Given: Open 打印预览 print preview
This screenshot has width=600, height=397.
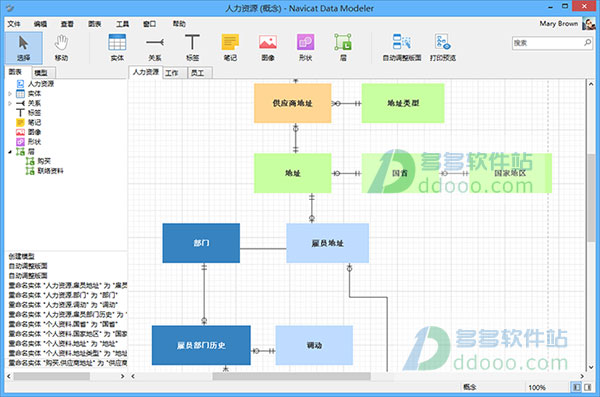Looking at the screenshot, I should pos(443,48).
